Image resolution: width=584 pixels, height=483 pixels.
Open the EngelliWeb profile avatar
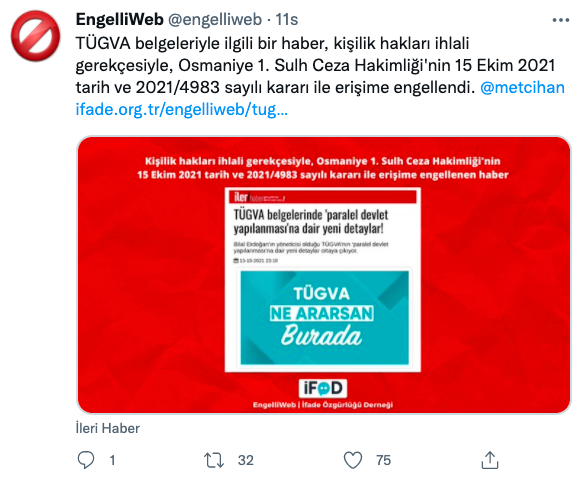pos(35,36)
